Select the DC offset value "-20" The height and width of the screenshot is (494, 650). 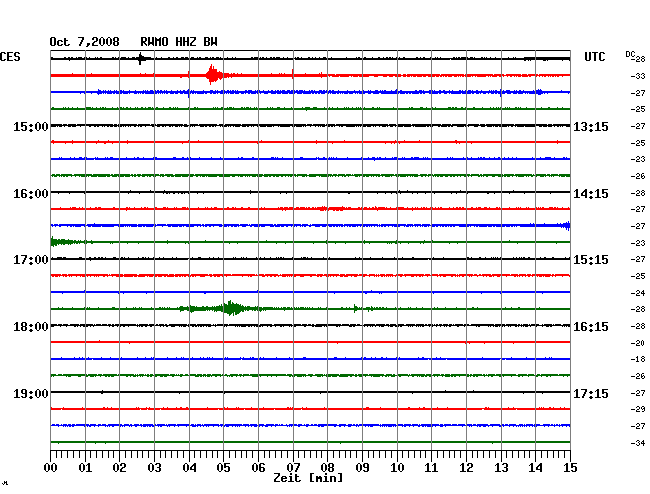coord(638,343)
